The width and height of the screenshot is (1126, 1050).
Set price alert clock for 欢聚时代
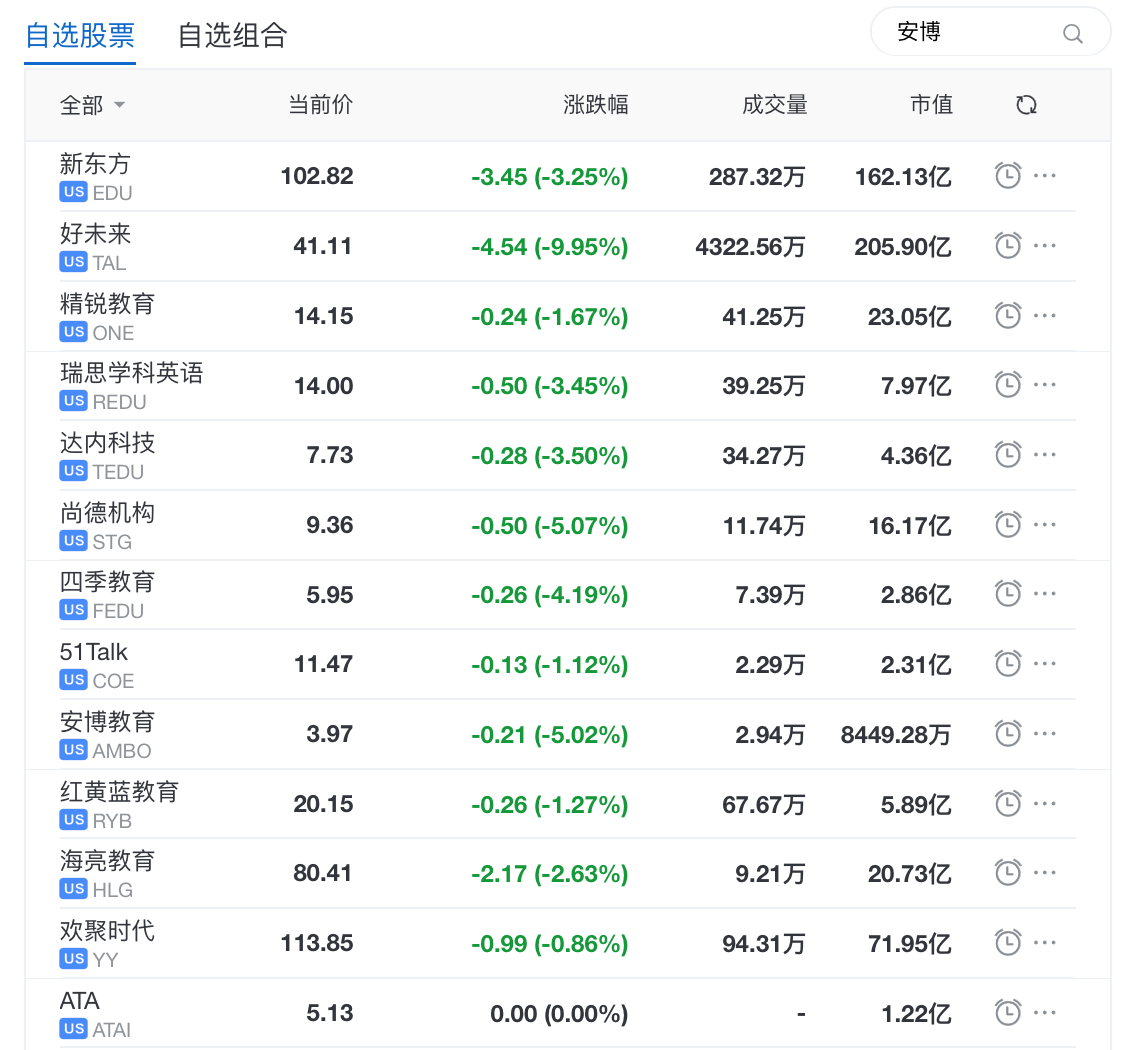(1008, 942)
